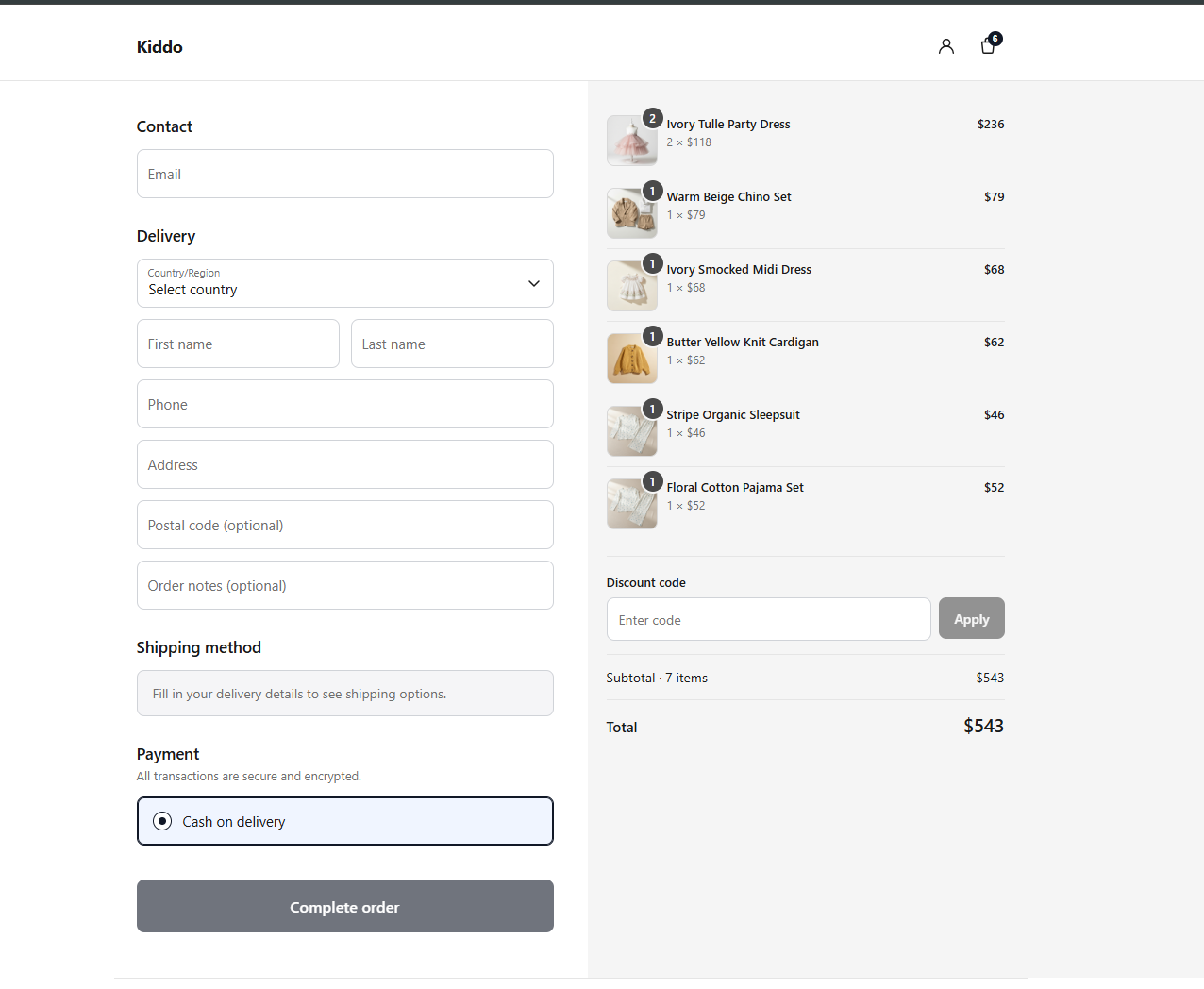Focus the Email input field
Image resolution: width=1204 pixels, height=989 pixels.
pos(345,174)
